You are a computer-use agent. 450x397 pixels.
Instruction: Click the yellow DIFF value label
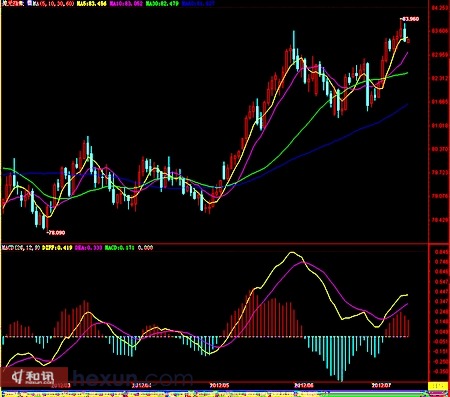(x=57, y=248)
